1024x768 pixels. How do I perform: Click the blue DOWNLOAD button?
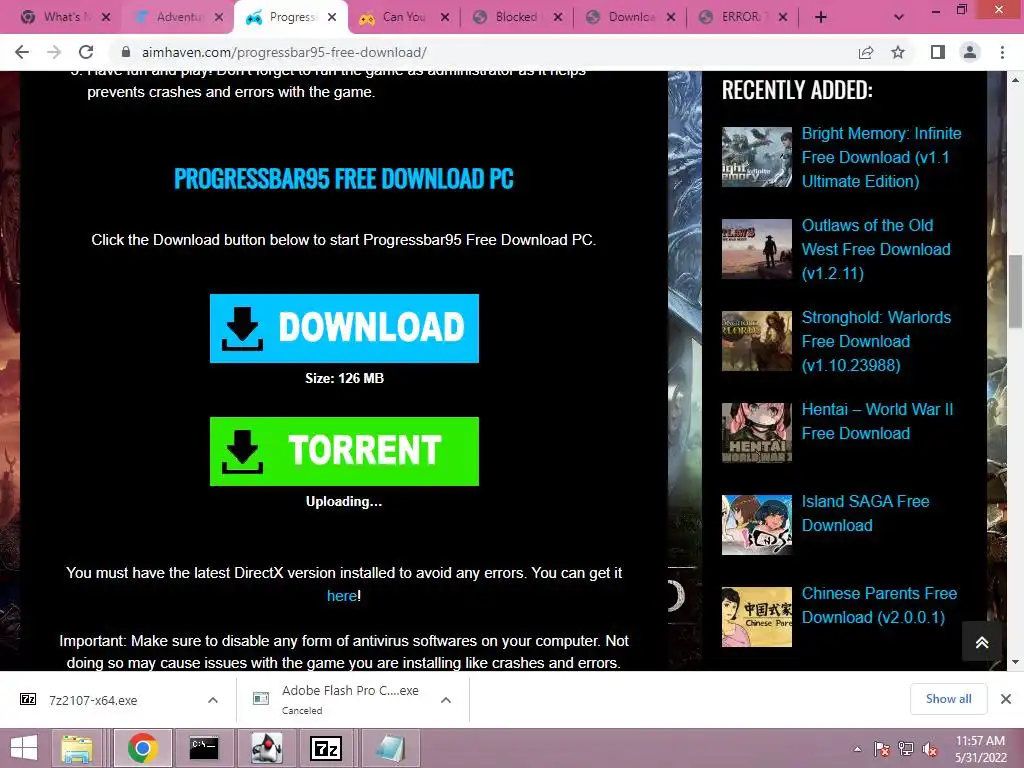point(344,328)
